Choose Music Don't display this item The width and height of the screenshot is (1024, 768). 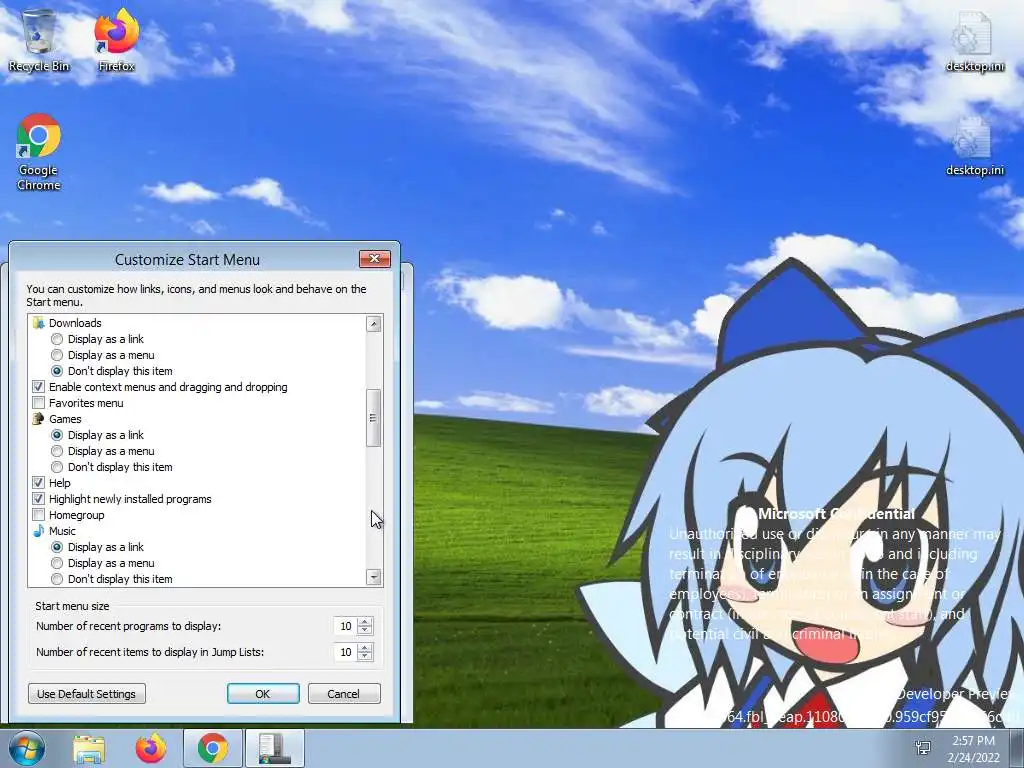click(x=57, y=579)
